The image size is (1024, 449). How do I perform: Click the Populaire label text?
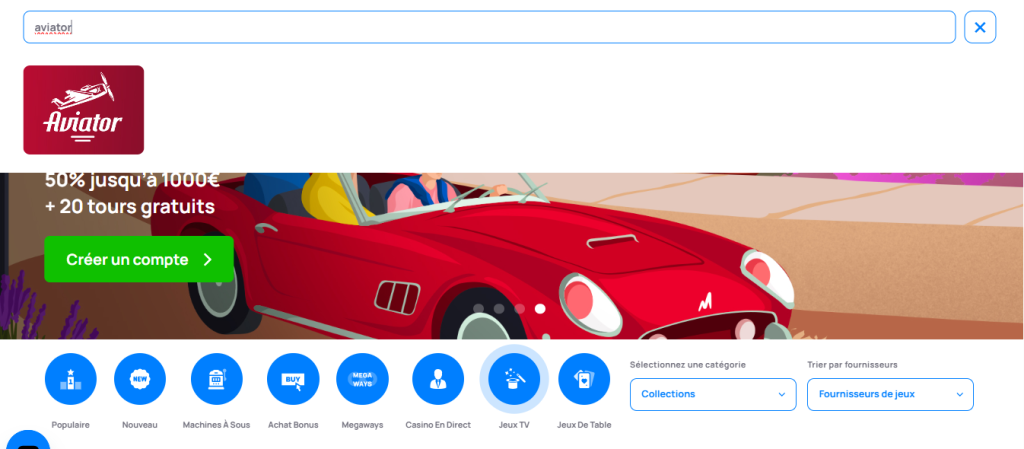coord(71,425)
